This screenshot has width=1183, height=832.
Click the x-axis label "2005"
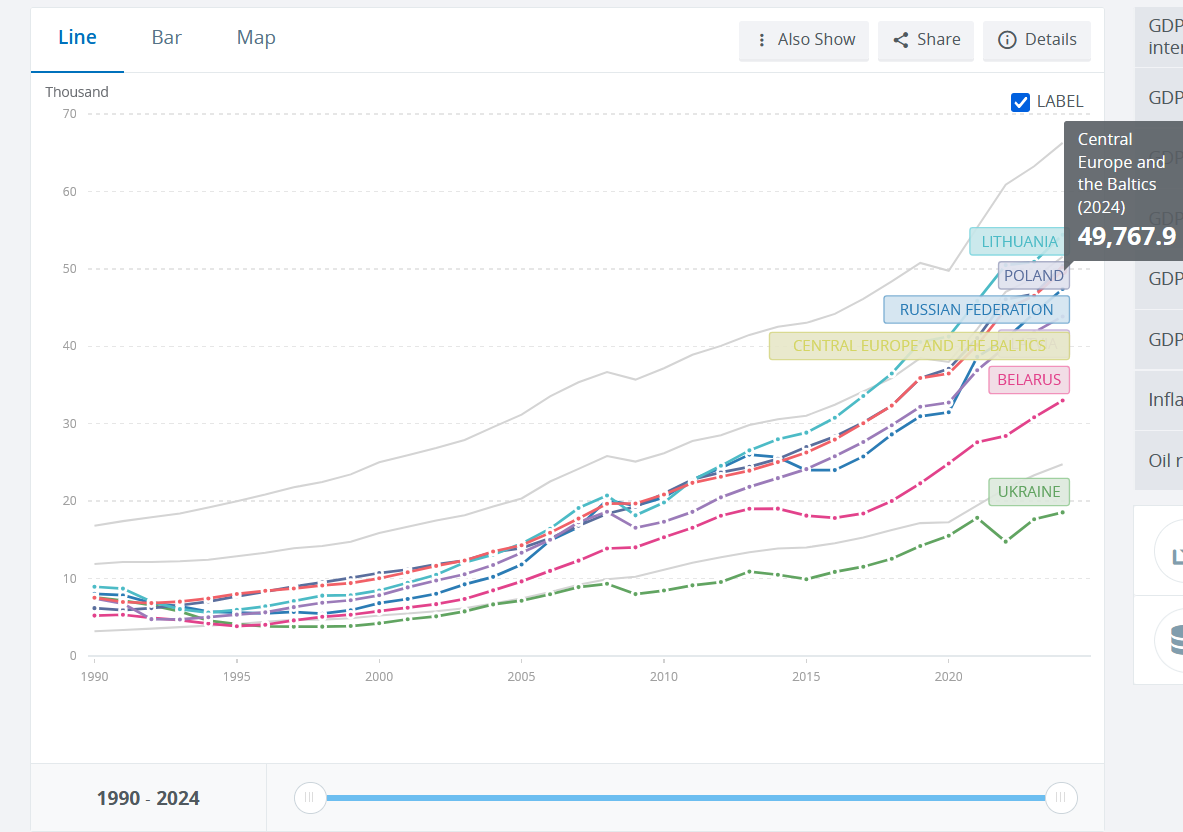pos(521,677)
